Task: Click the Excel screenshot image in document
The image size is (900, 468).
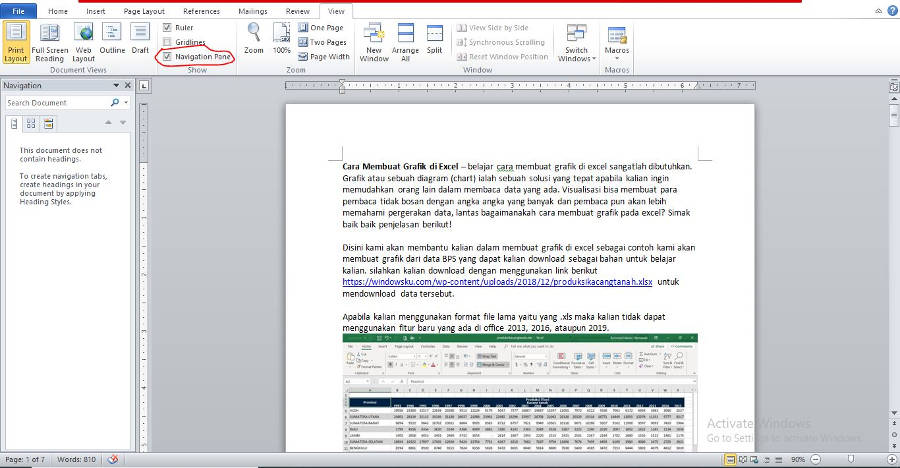Action: point(520,392)
